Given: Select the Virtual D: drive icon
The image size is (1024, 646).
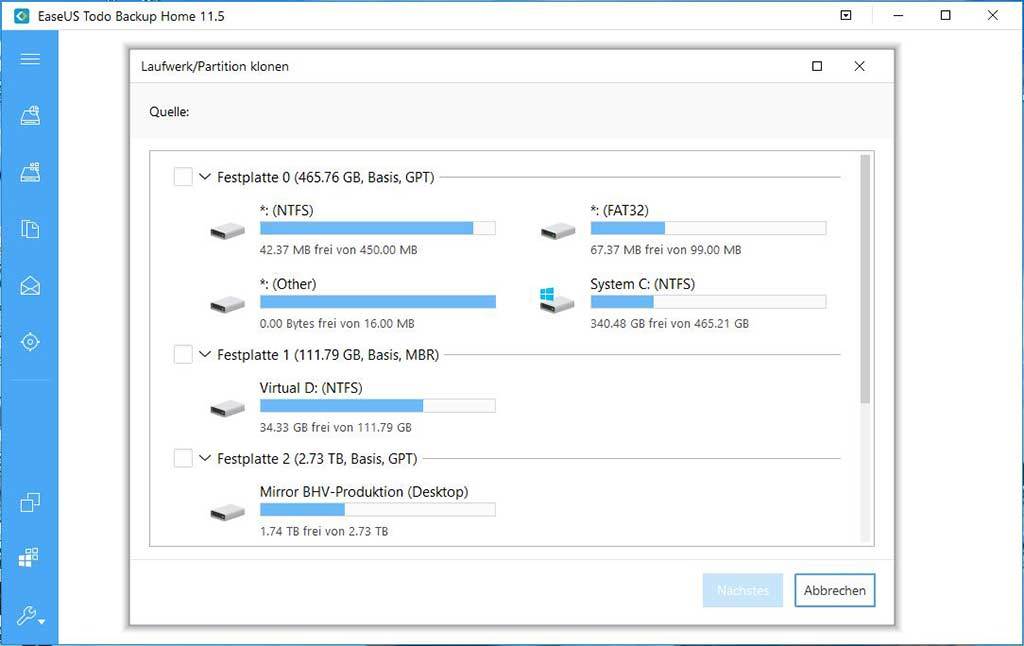Looking at the screenshot, I should pyautogui.click(x=227, y=409).
